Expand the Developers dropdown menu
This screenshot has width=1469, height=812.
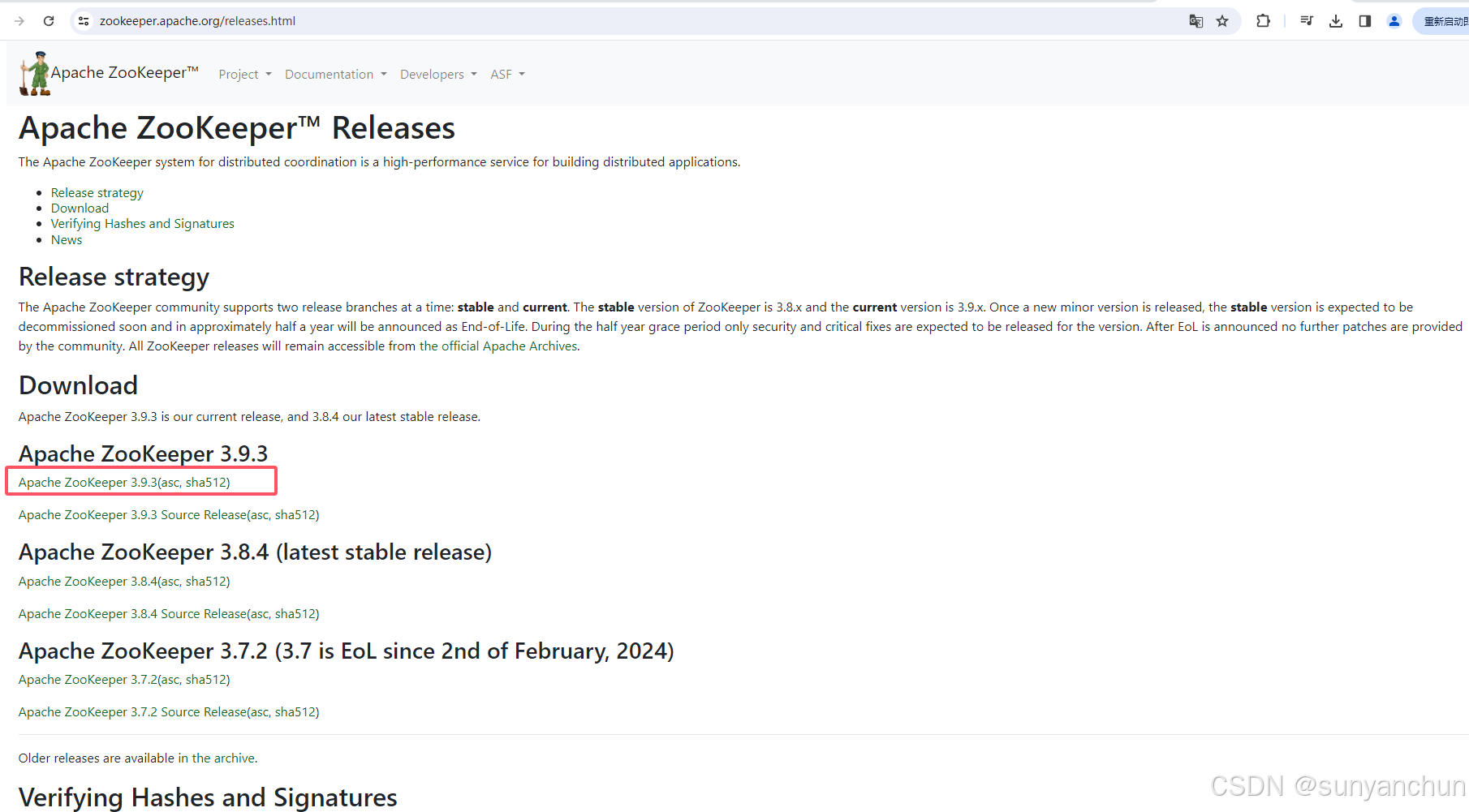438,75
